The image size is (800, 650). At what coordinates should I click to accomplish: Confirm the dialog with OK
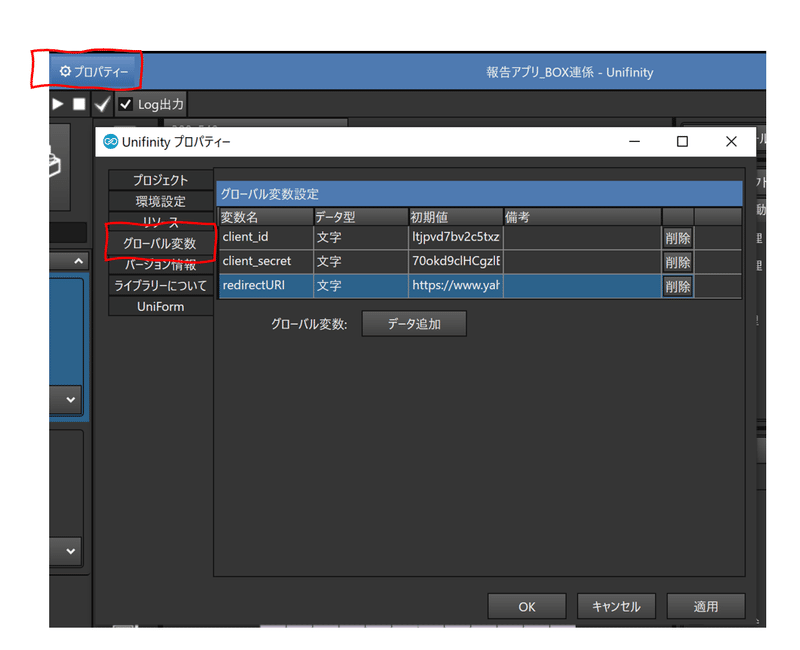pyautogui.click(x=527, y=606)
